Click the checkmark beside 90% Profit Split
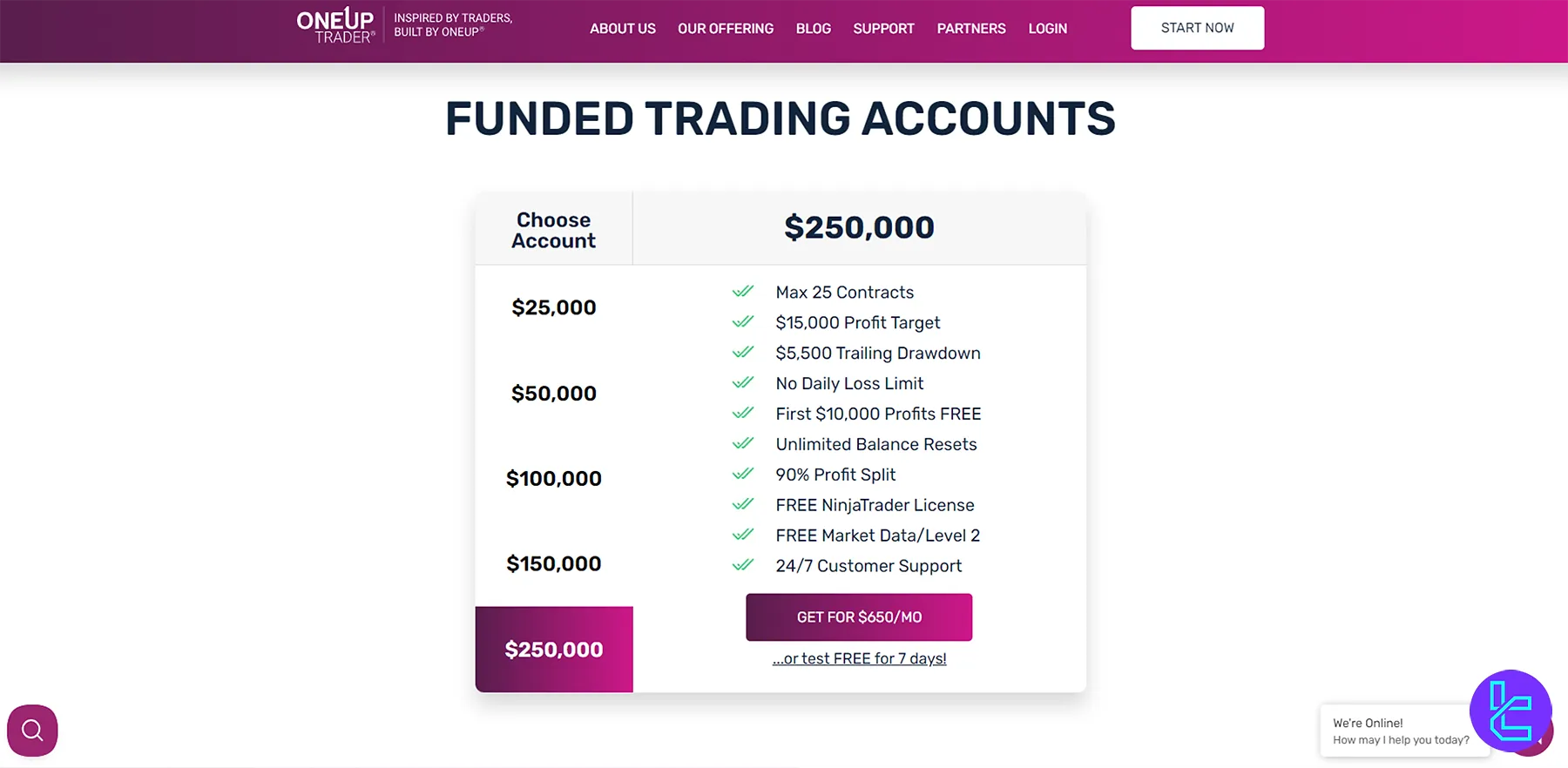The height and width of the screenshot is (768, 1568). 744,473
